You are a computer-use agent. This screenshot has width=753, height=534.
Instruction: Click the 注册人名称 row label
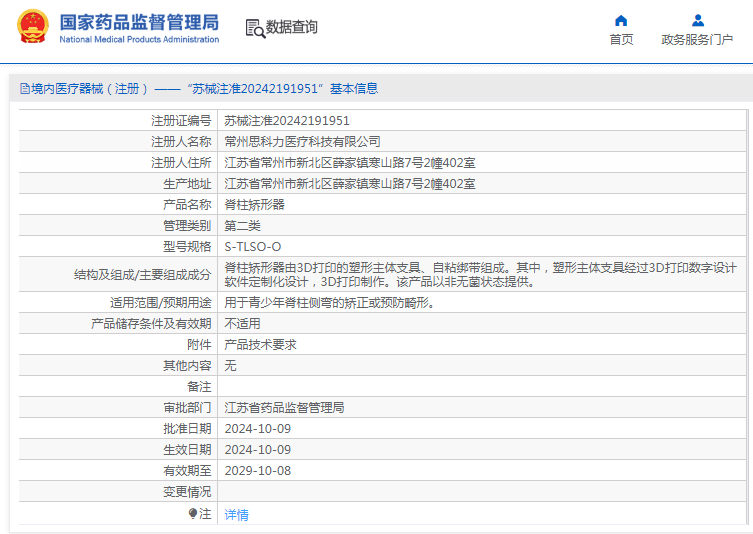tap(181, 142)
